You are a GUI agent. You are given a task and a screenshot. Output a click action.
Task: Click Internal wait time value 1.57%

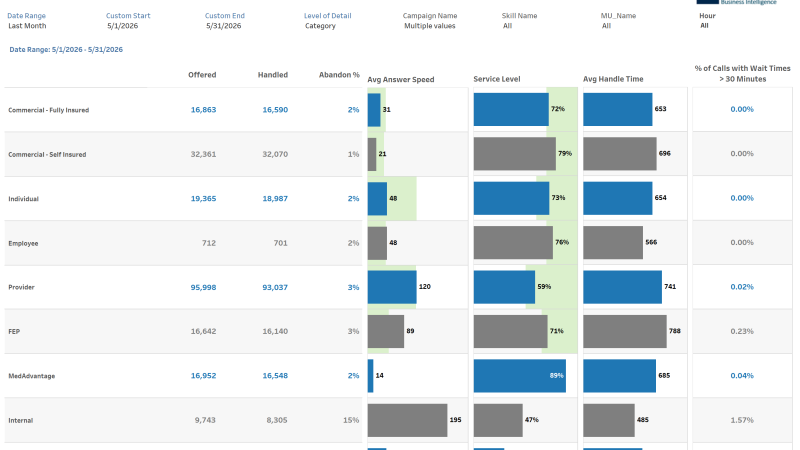tap(742, 420)
